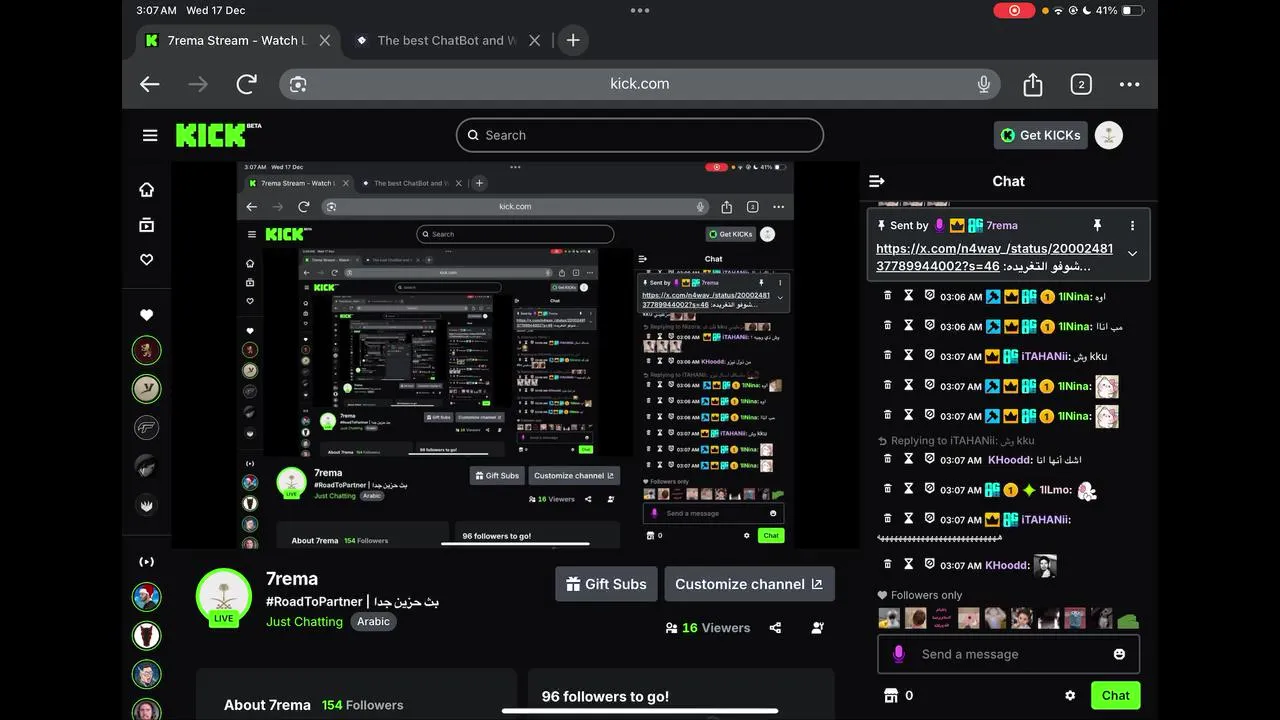Open chat settings gear

pyautogui.click(x=1070, y=695)
